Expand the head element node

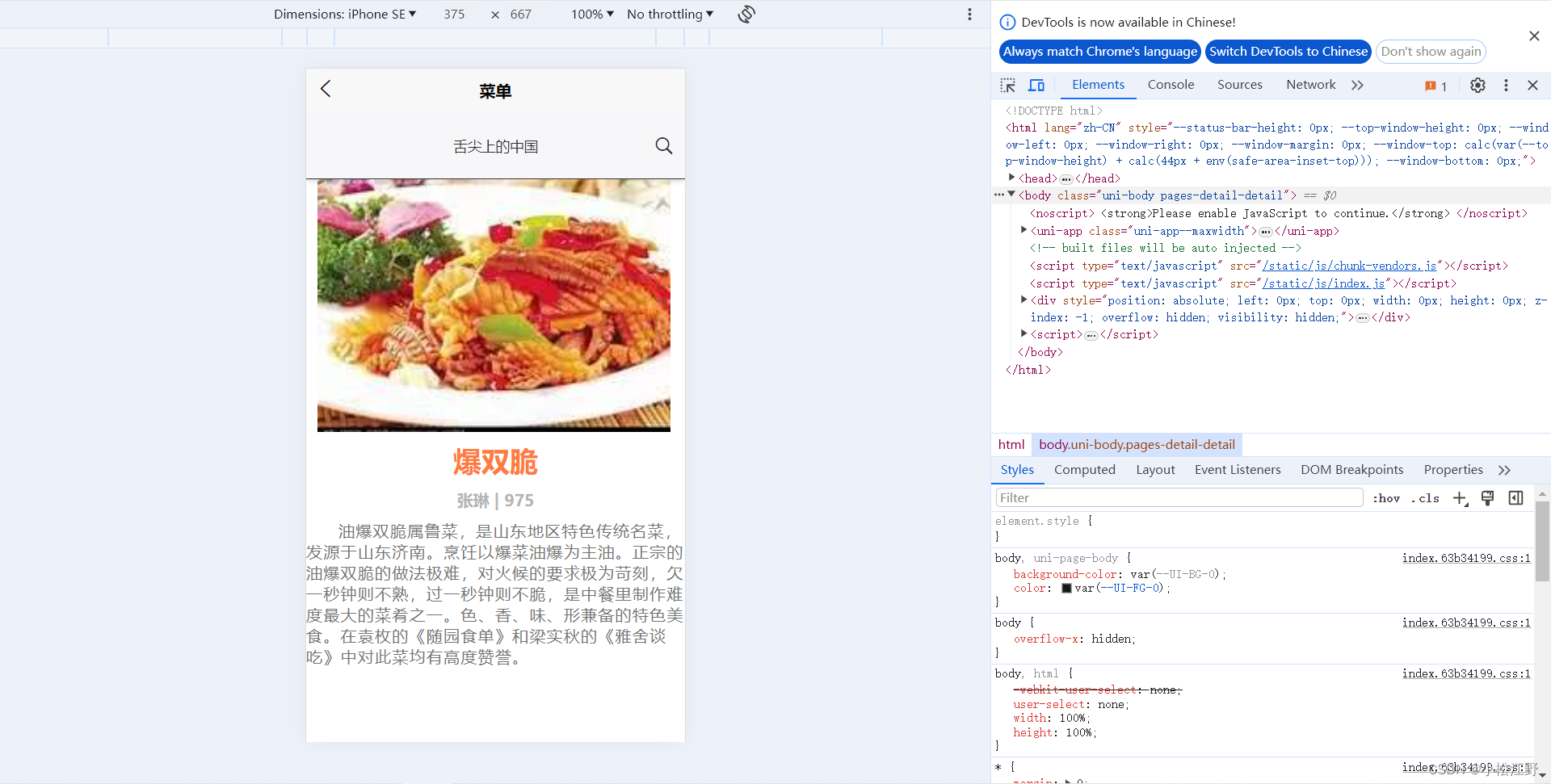tap(1011, 178)
